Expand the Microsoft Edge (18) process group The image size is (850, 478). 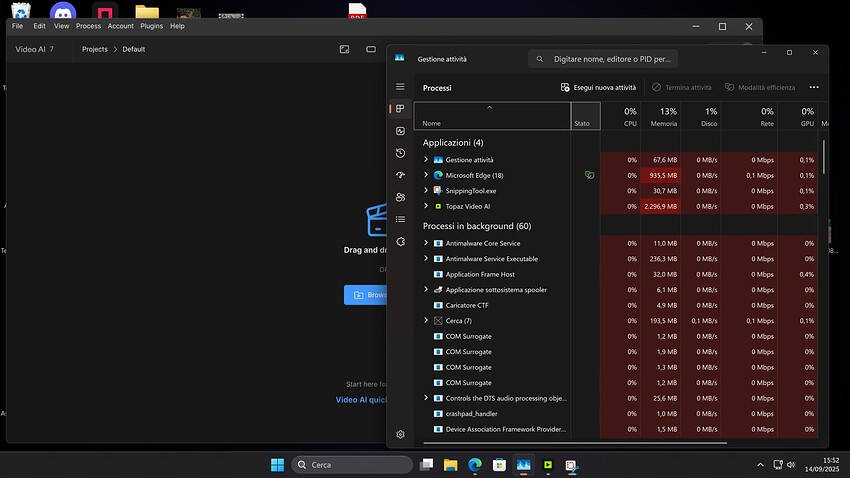426,175
